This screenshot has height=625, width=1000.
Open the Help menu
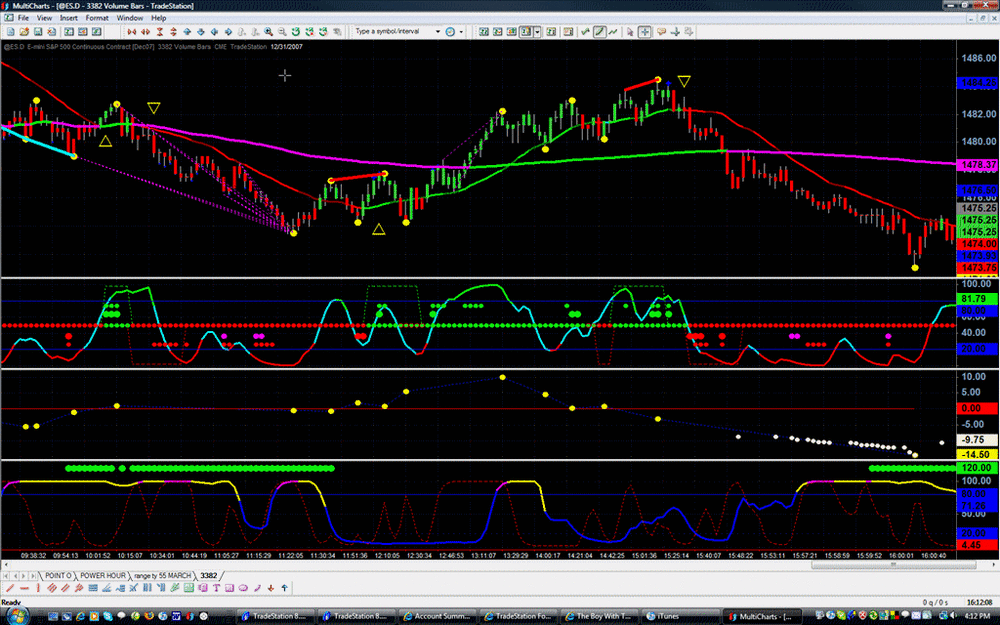[158, 18]
